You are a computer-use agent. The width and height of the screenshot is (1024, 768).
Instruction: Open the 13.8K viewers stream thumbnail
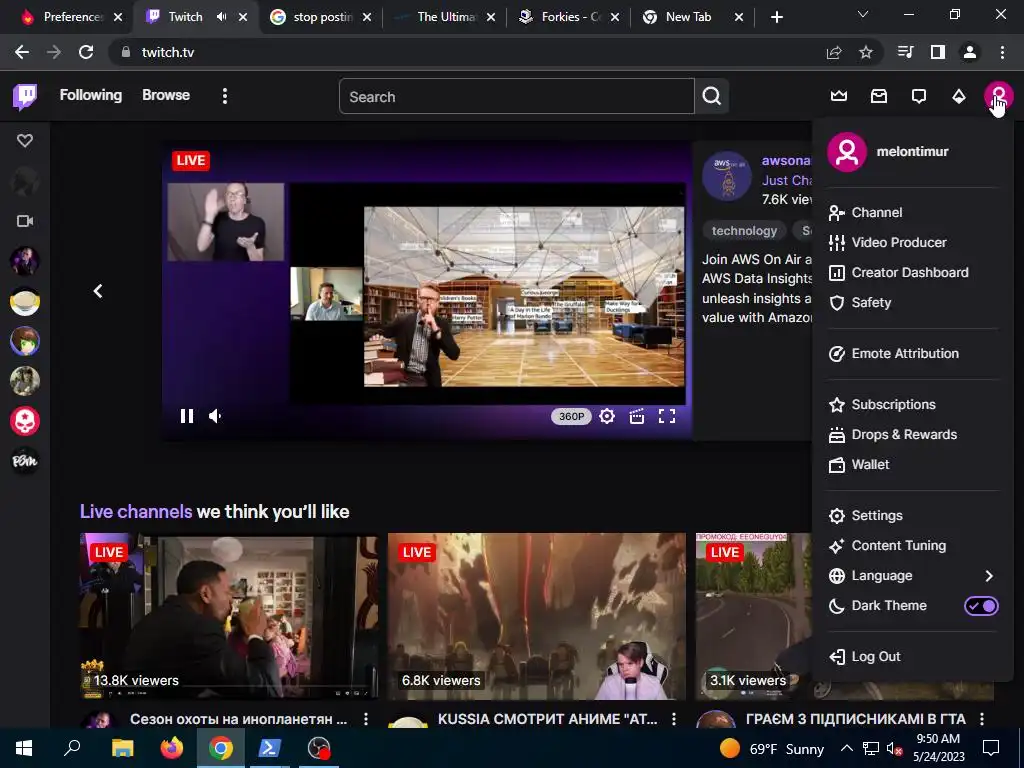229,616
